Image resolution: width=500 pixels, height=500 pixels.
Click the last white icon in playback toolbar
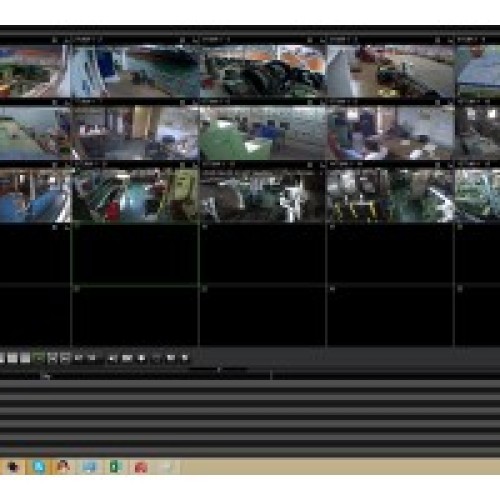[185, 358]
